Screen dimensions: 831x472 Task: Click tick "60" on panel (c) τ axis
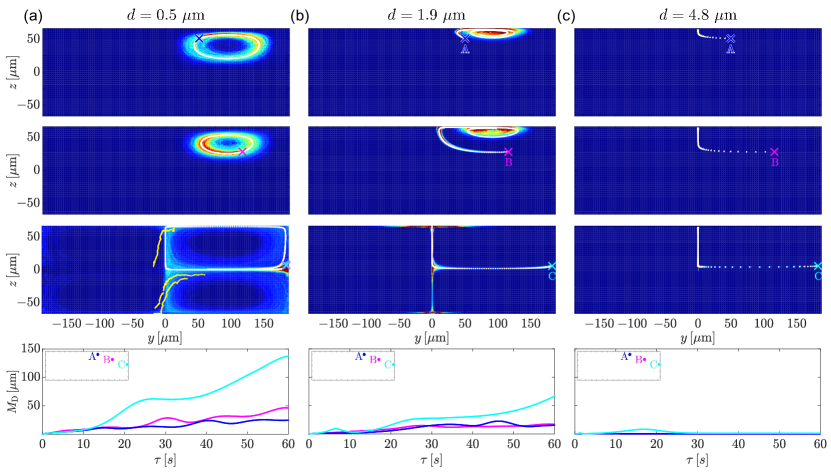click(820, 444)
